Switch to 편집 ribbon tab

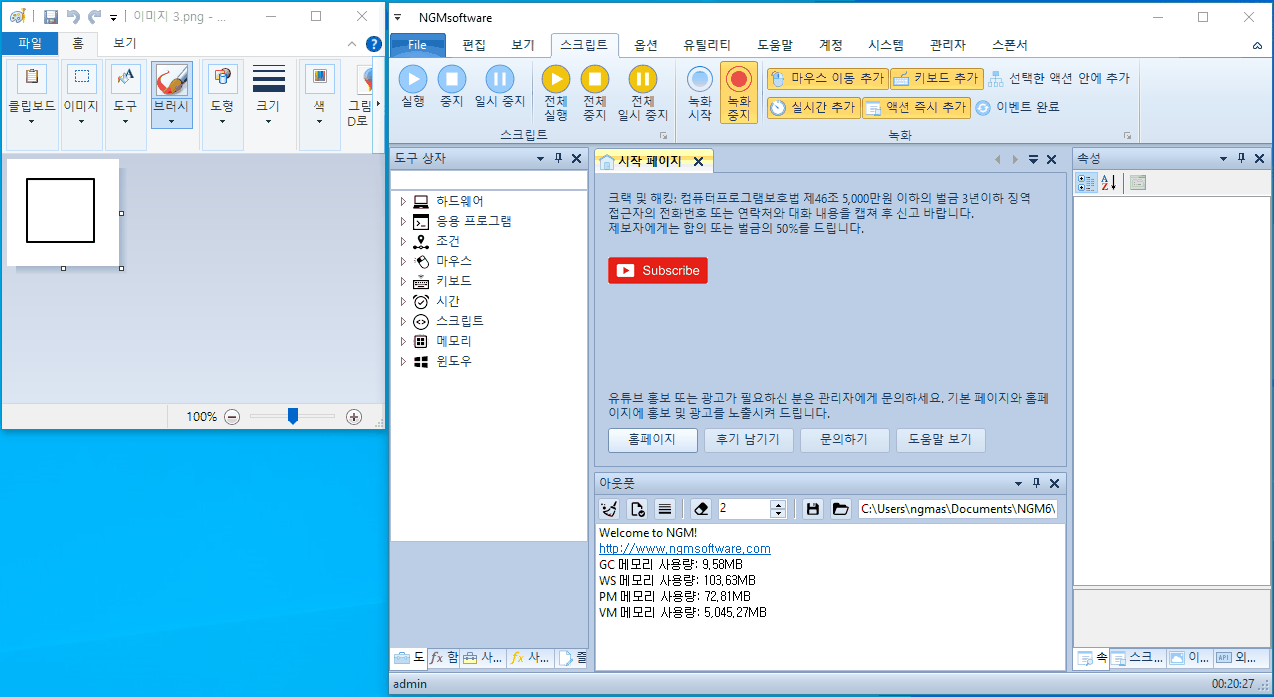pos(474,45)
